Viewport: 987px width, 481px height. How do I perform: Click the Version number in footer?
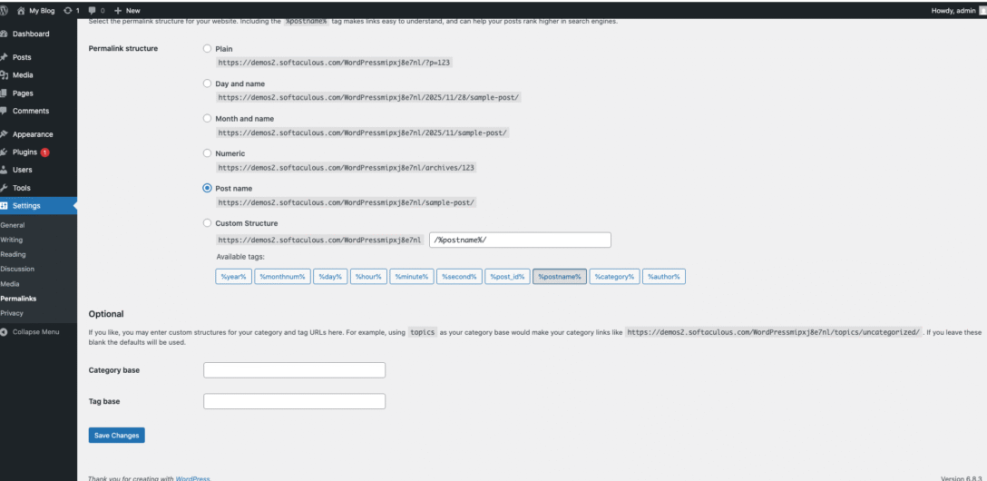pos(962,478)
